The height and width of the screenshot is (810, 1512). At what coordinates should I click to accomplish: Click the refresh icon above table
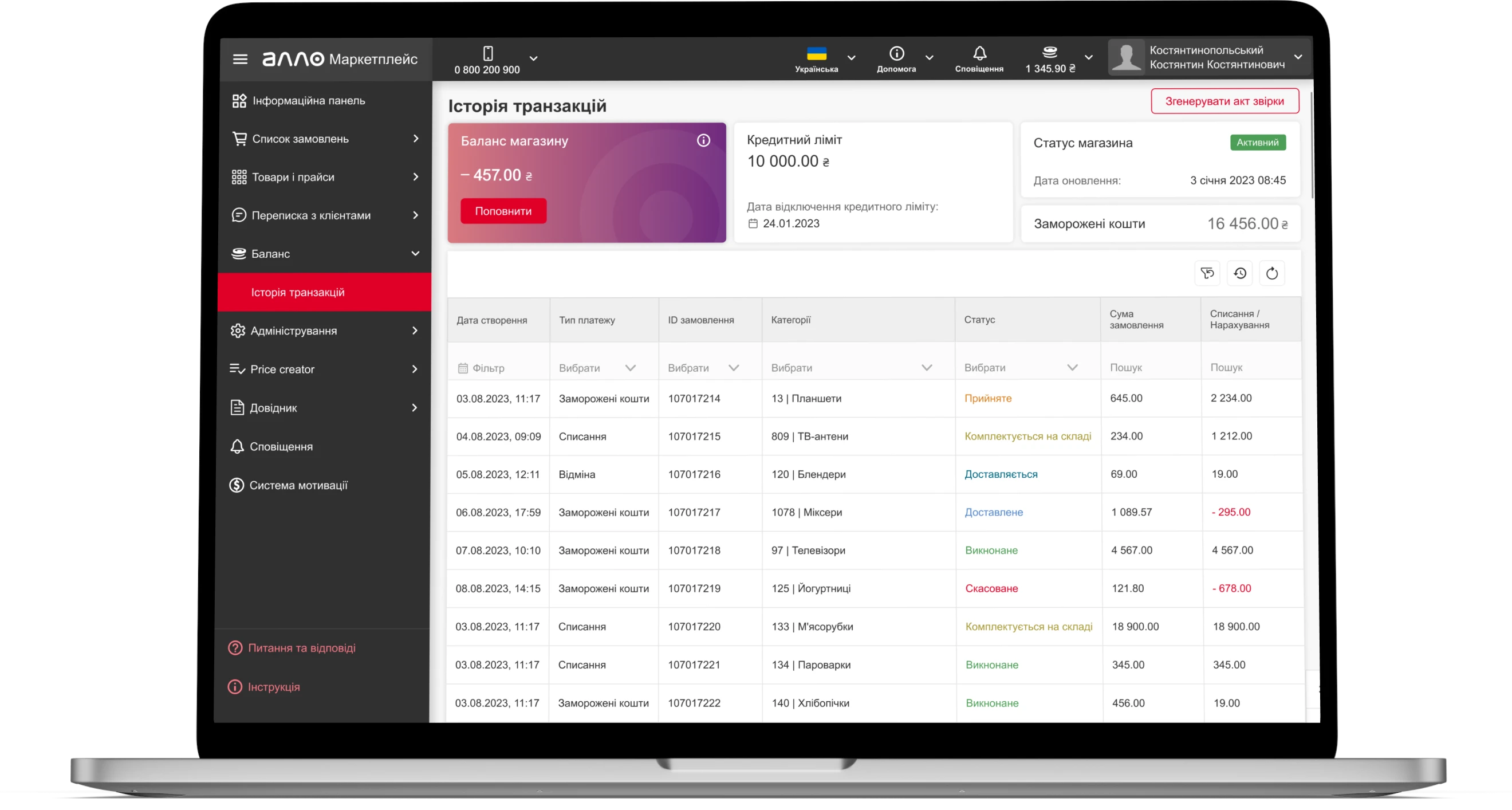(1272, 273)
